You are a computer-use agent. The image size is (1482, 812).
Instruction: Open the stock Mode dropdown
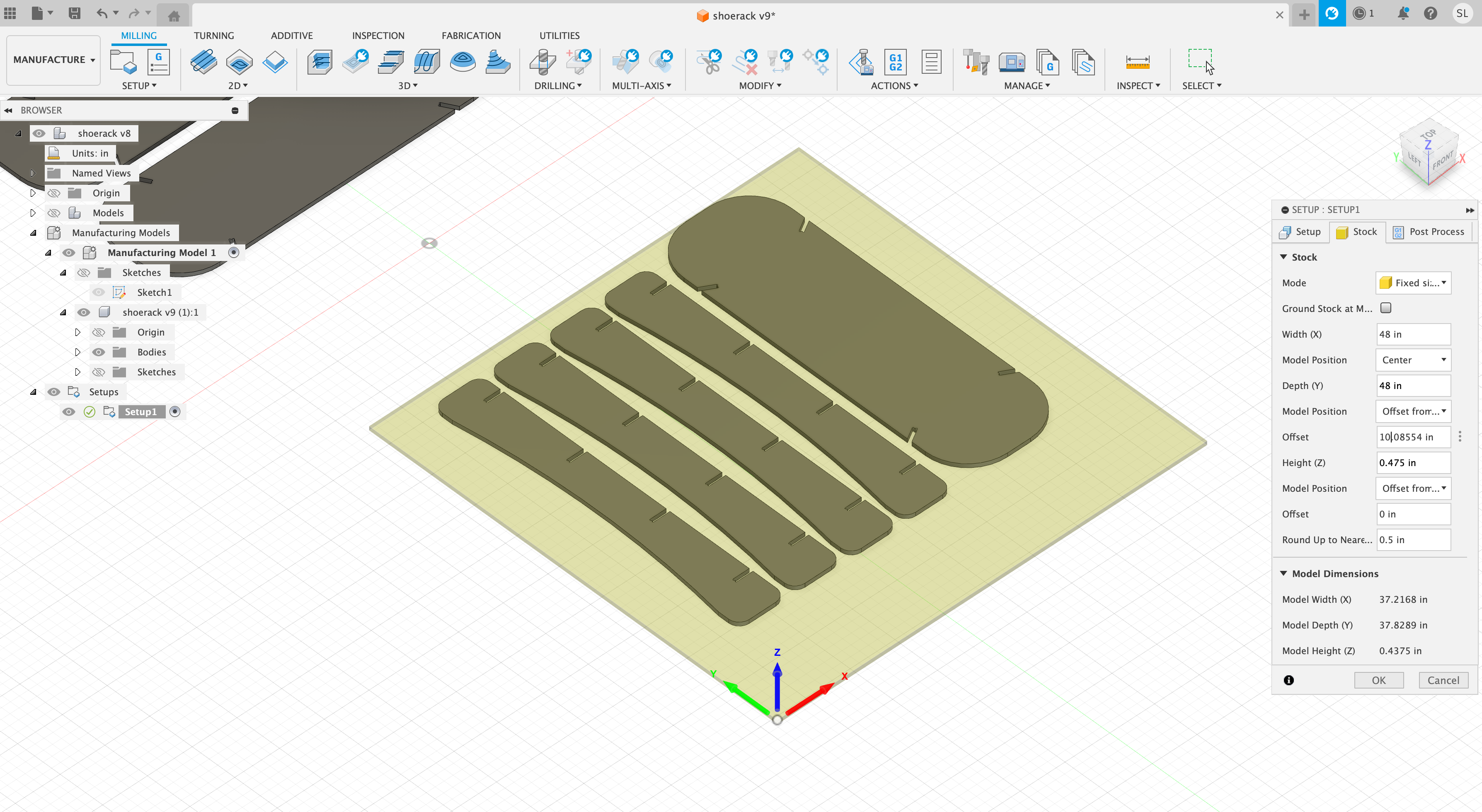click(x=1413, y=283)
